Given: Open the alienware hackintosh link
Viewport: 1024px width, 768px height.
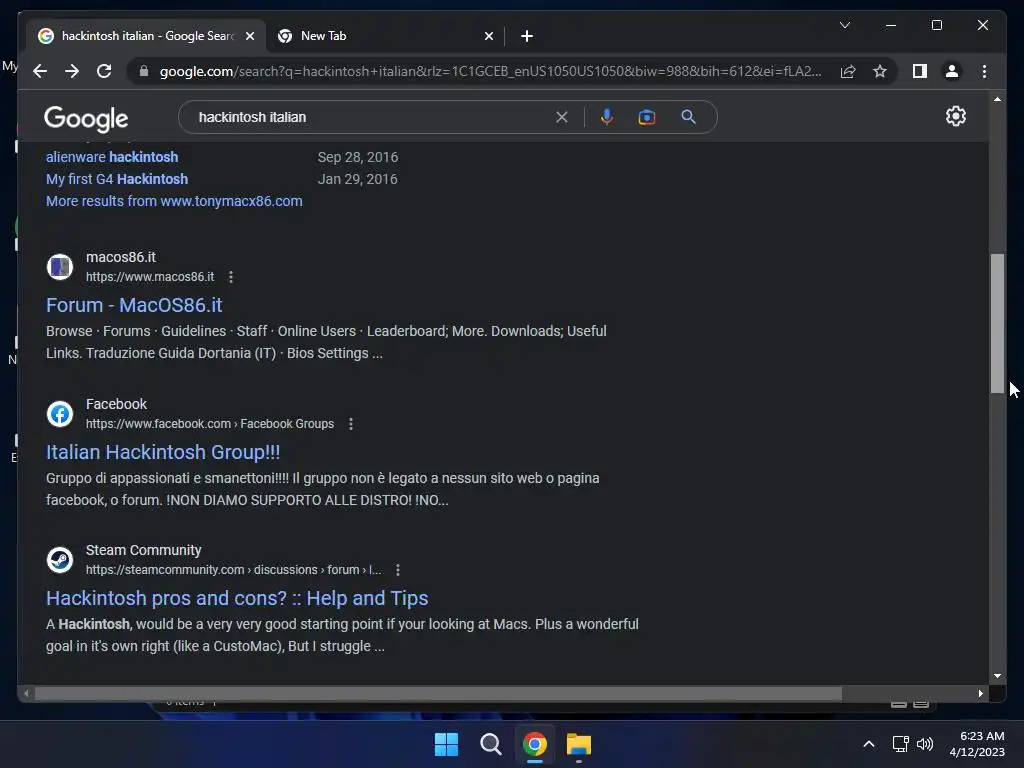Looking at the screenshot, I should click(112, 157).
